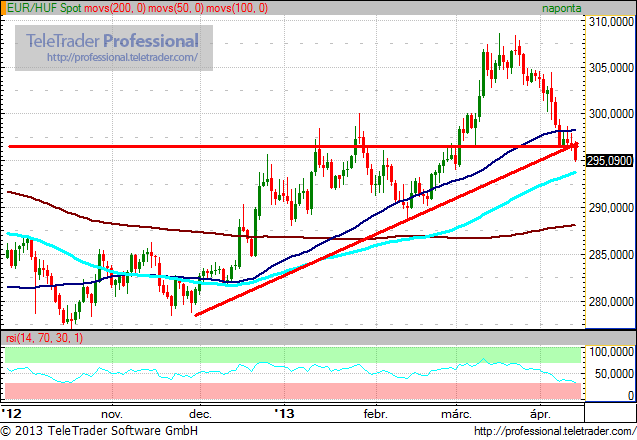Select the rsi(14, 70, 30, 1) label

(44, 338)
